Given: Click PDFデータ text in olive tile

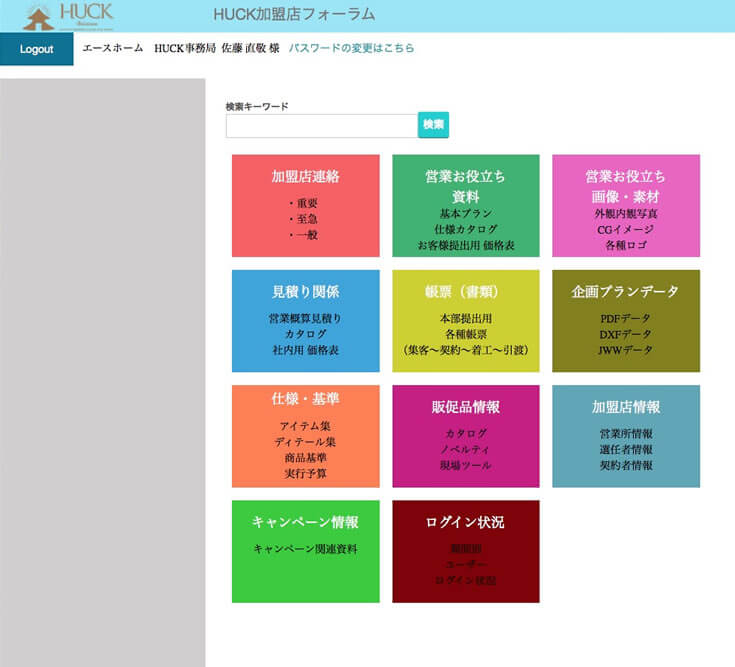Looking at the screenshot, I should pos(626,319).
